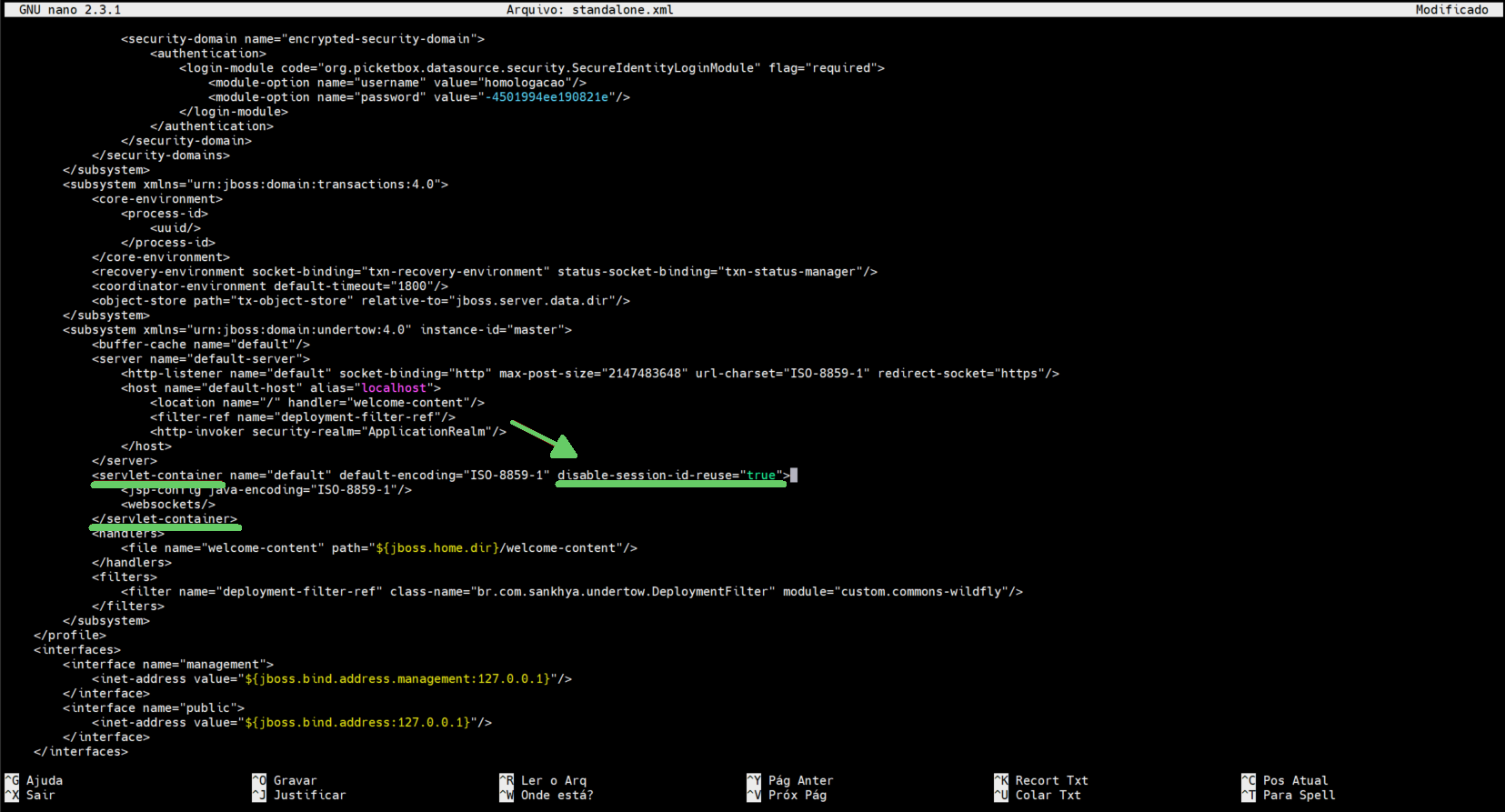Click the <servlet-container opening tag

[157, 476]
